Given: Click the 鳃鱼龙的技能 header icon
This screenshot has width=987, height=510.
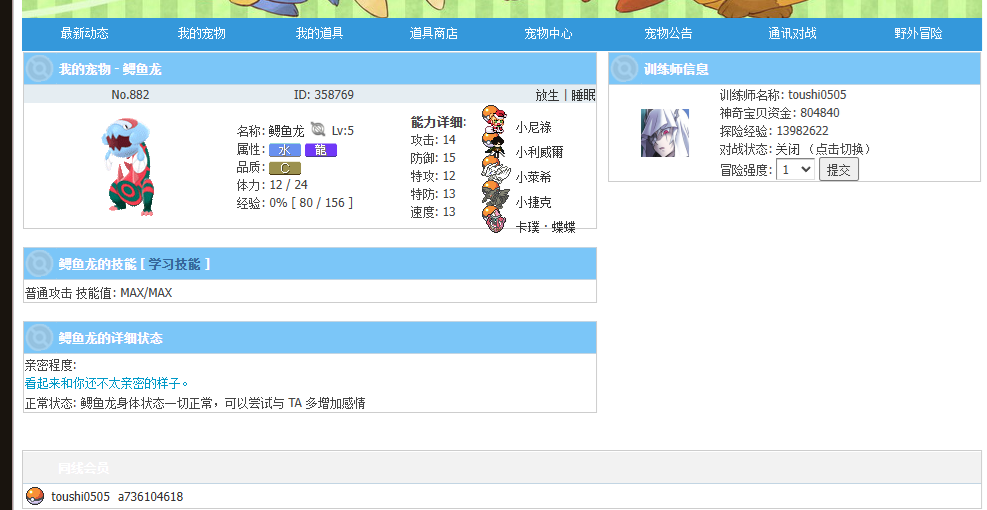Looking at the screenshot, I should click(x=39, y=264).
